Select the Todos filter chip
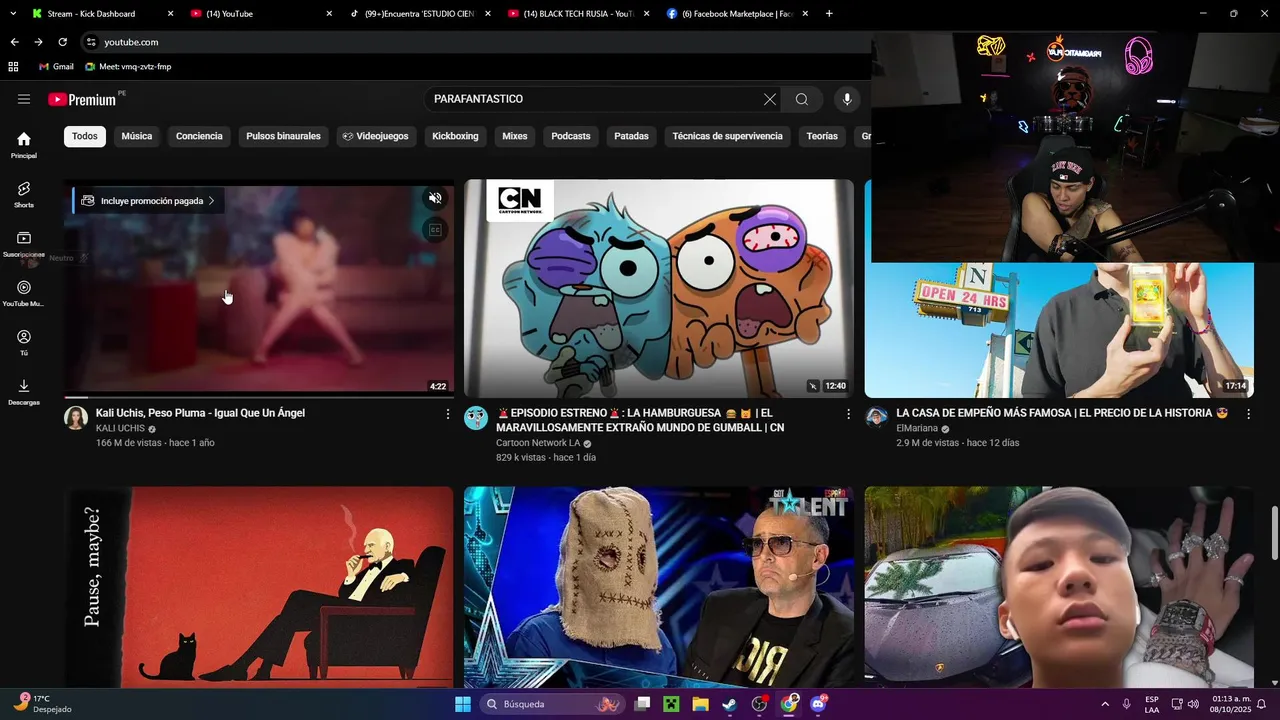Viewport: 1280px width, 720px height. point(85,136)
